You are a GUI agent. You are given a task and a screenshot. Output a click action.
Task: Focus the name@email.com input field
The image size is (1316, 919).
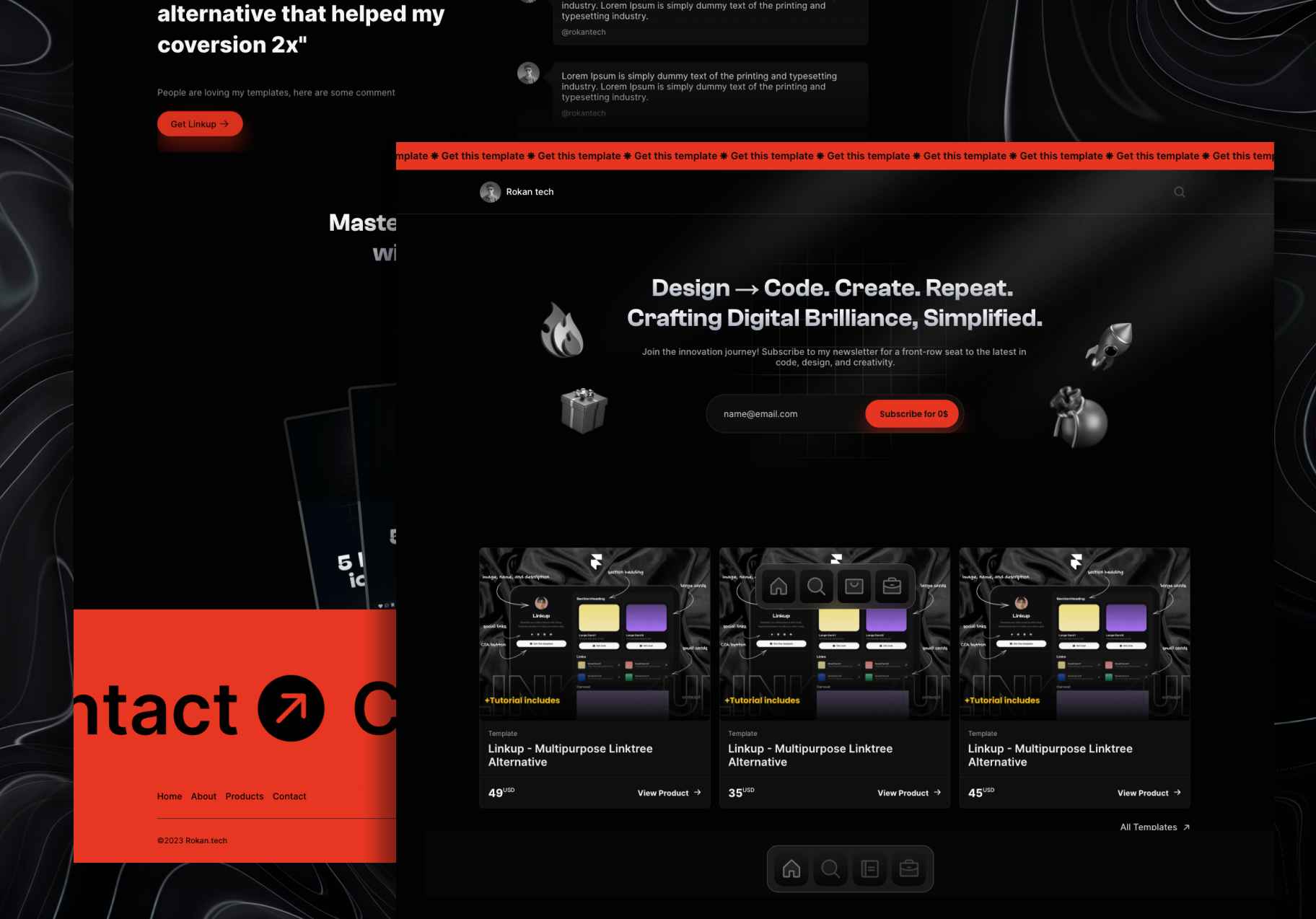click(786, 414)
